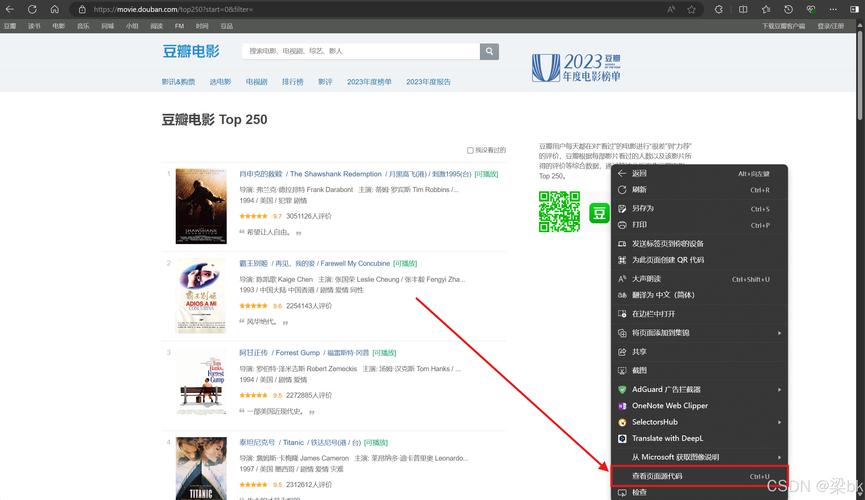Select 查看页面源代码 in context menu
The height and width of the screenshot is (500, 865).
coord(699,476)
